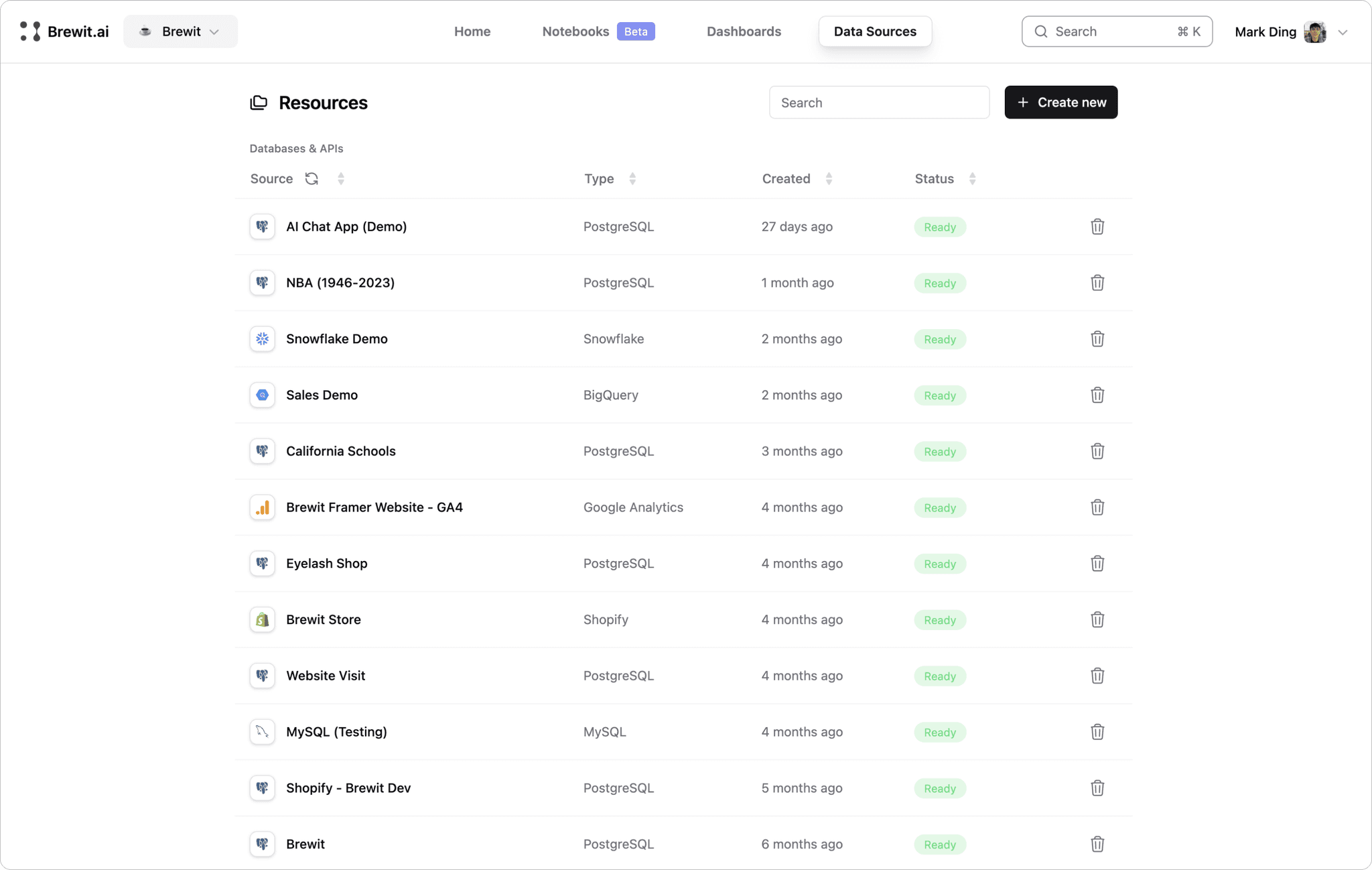Viewport: 1372px width, 870px height.
Task: Click the Resources search field
Action: pyautogui.click(x=879, y=102)
